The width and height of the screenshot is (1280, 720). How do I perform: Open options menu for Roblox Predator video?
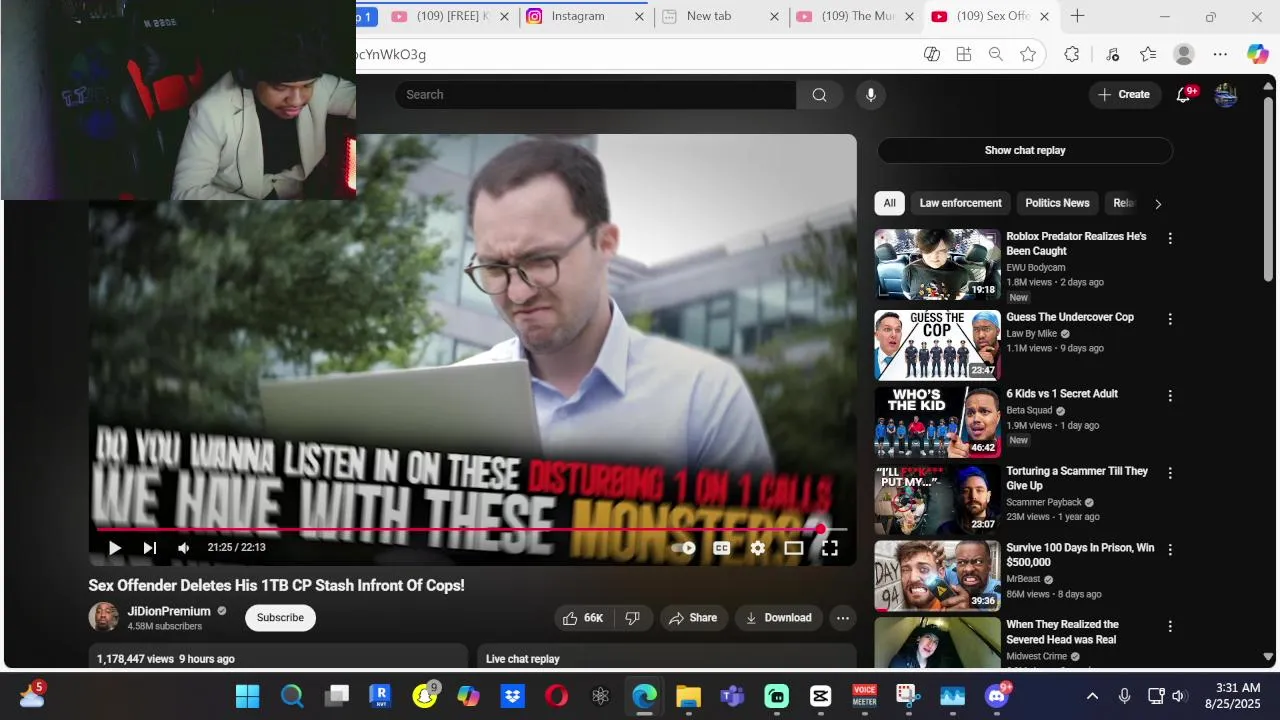1170,238
